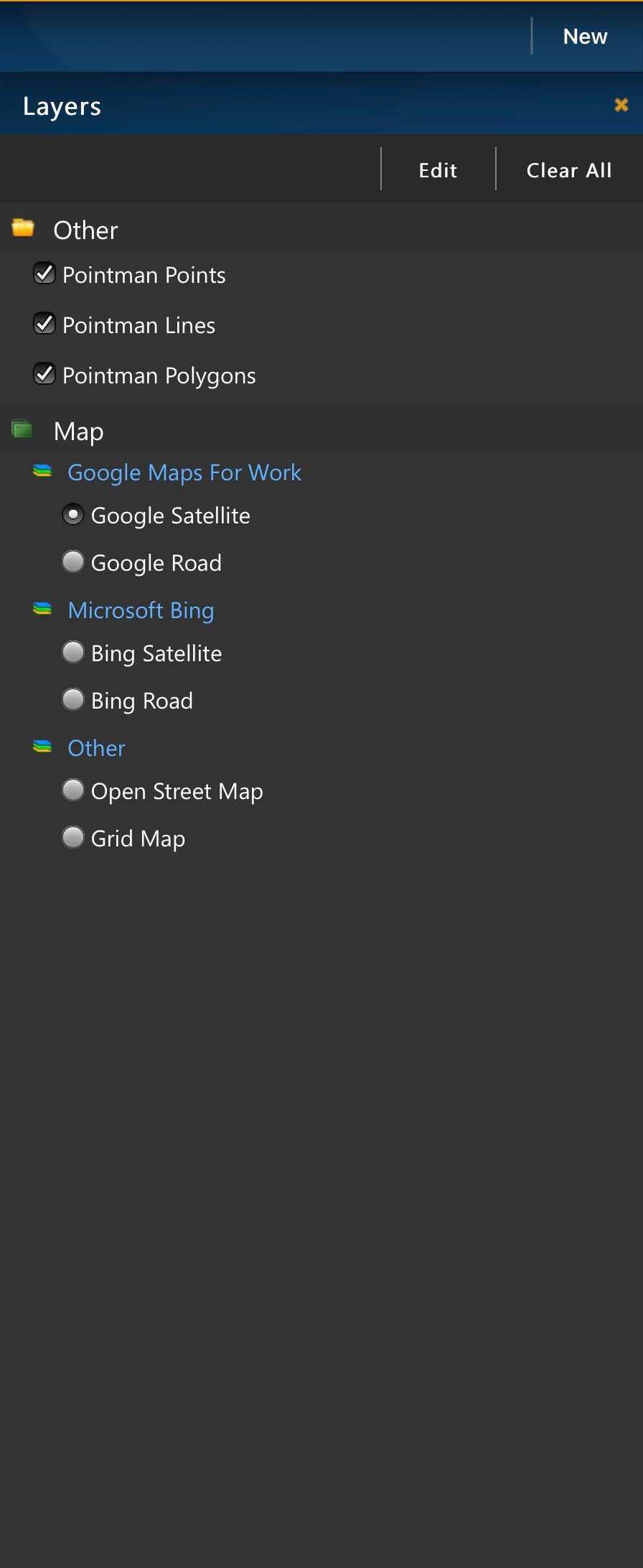The height and width of the screenshot is (1568, 643).
Task: Select the Google Road radio button
Action: coord(73,561)
